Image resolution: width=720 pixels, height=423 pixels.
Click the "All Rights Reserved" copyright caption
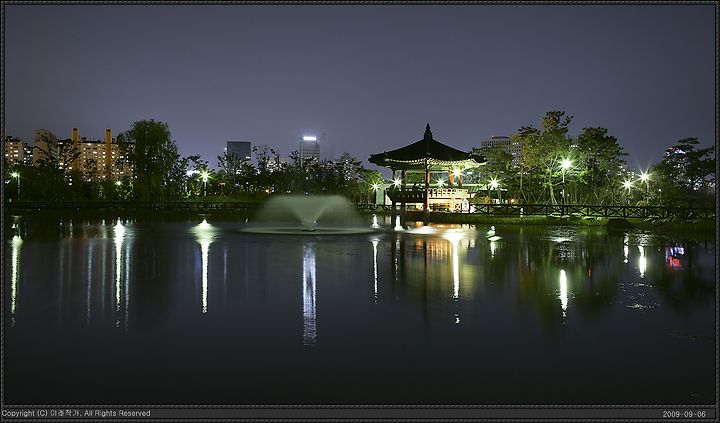(117, 413)
